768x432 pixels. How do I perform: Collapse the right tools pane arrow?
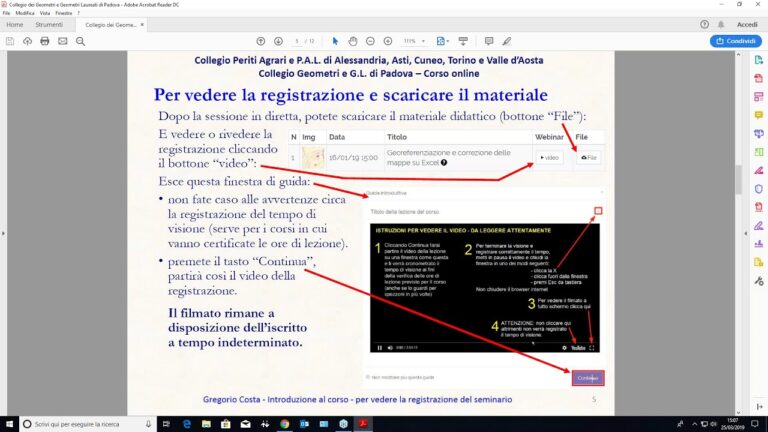tap(745, 233)
